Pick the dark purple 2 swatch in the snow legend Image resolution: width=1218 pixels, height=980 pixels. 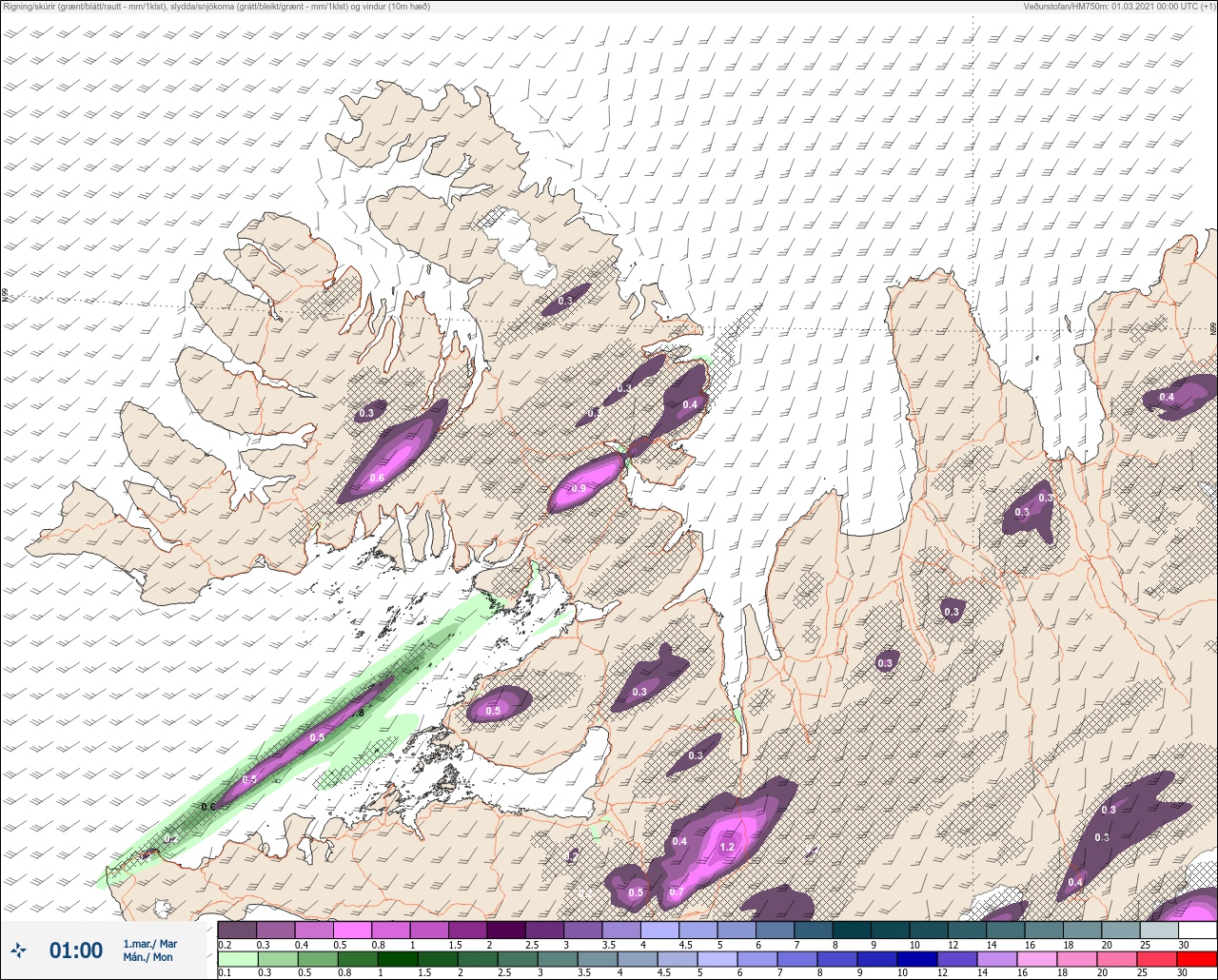point(506,930)
